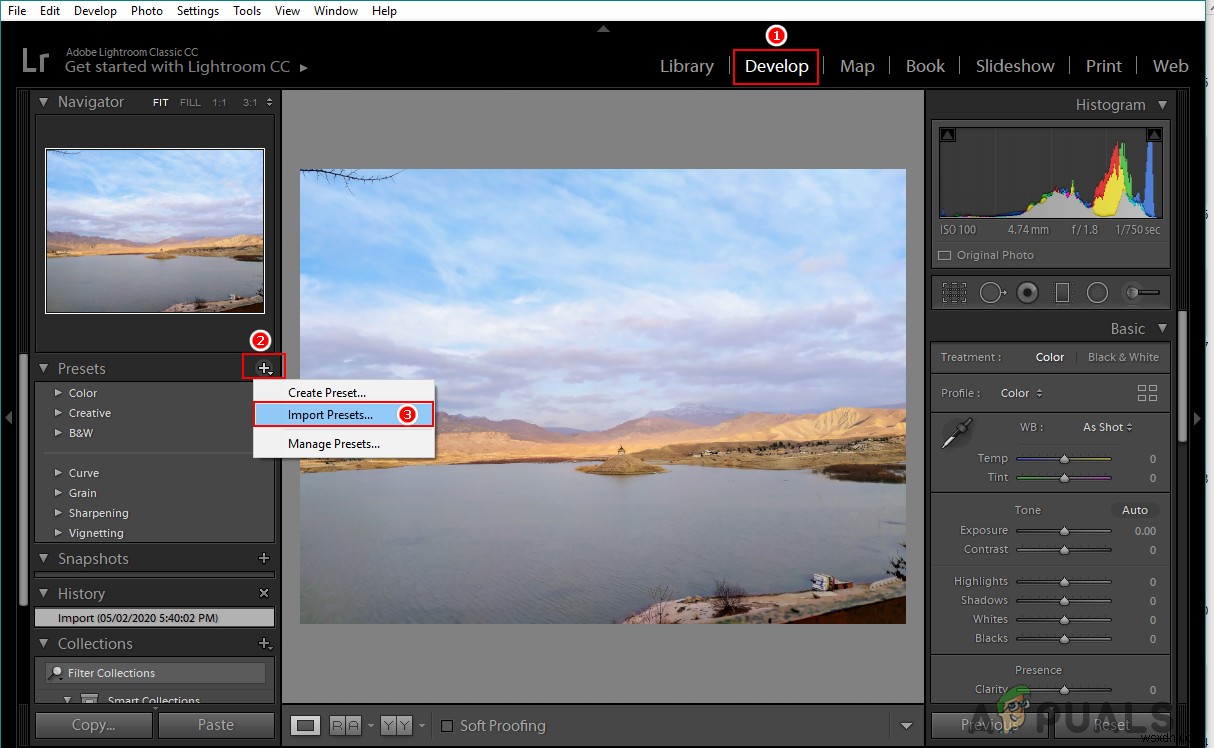Image resolution: width=1214 pixels, height=748 pixels.
Task: Pick the White Balance eyedropper tool
Action: click(956, 435)
